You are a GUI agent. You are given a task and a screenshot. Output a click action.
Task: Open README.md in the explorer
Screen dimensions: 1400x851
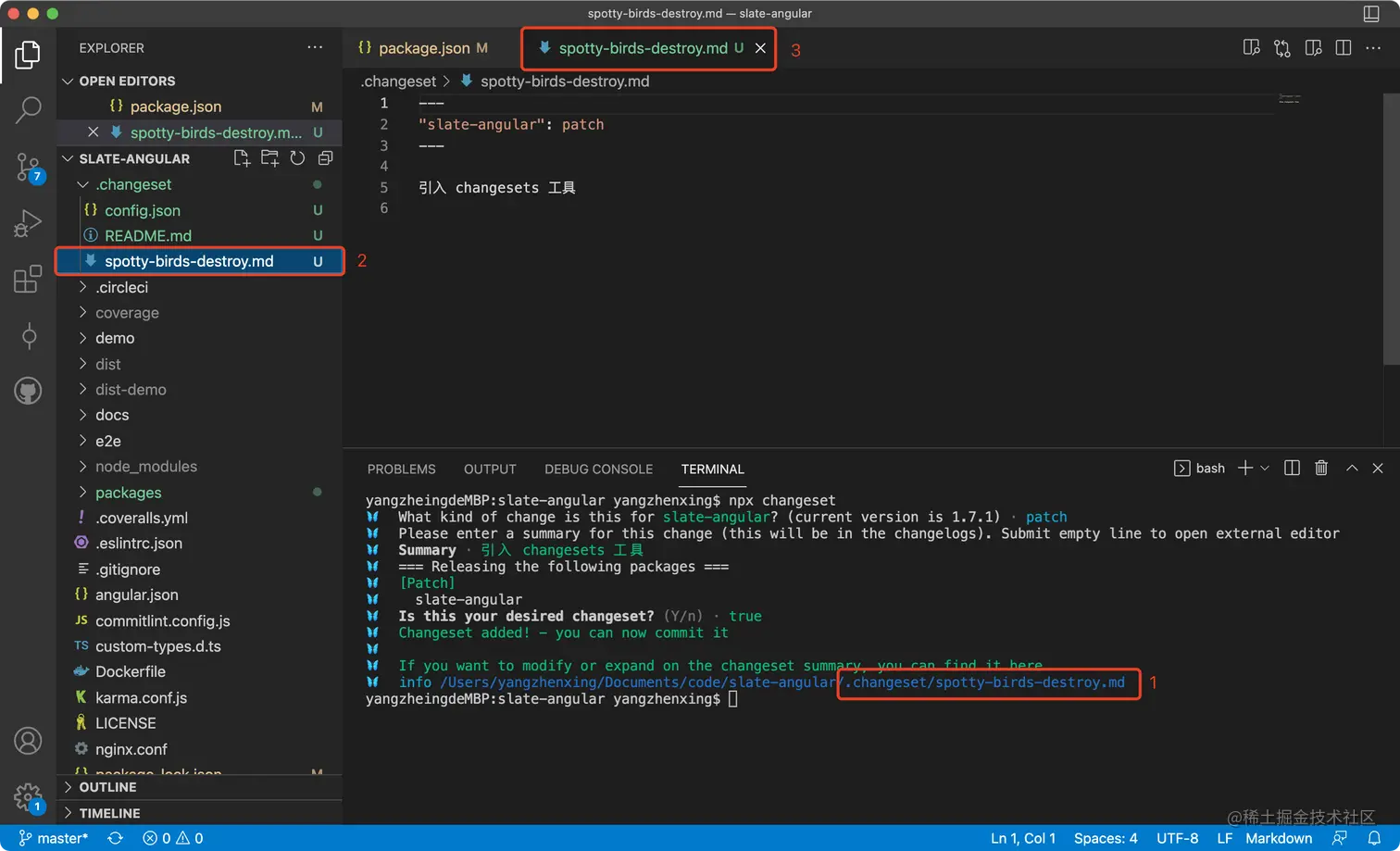[x=199, y=236]
